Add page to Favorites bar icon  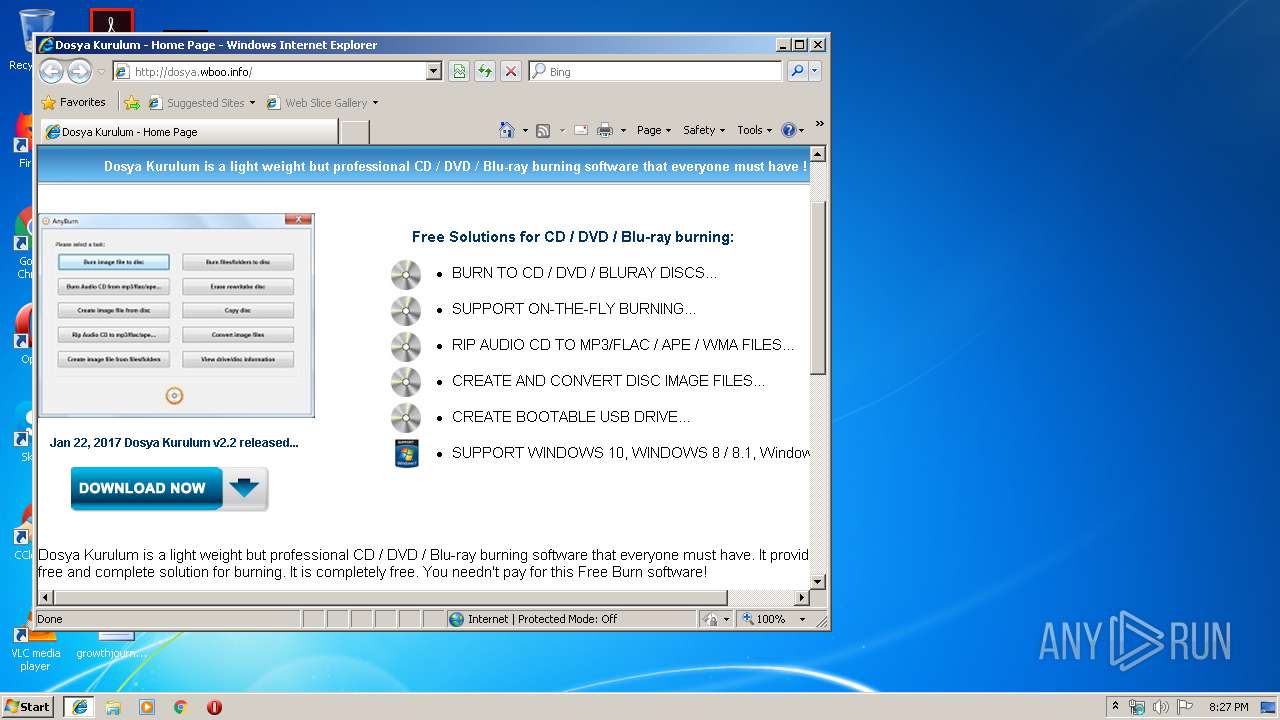pyautogui.click(x=132, y=102)
